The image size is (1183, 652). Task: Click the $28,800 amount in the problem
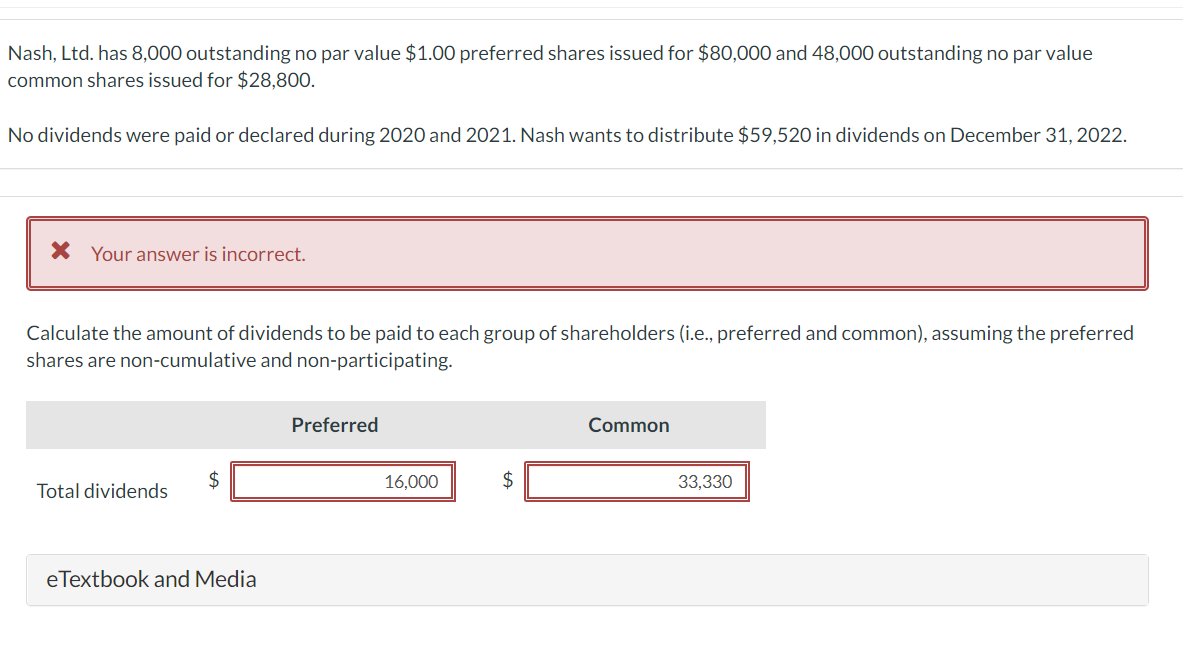pyautogui.click(x=275, y=80)
